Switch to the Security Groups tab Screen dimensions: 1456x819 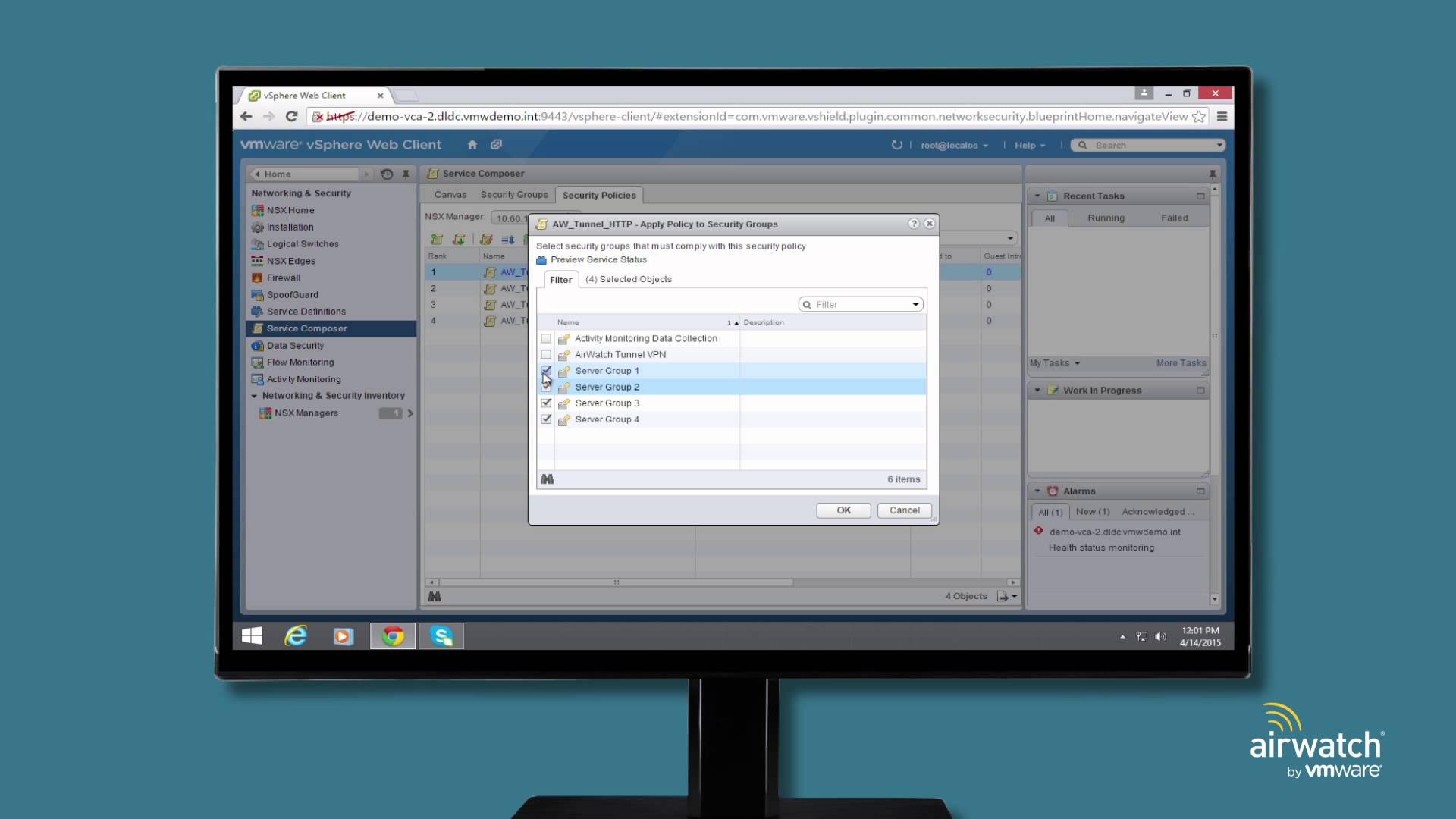click(x=514, y=195)
